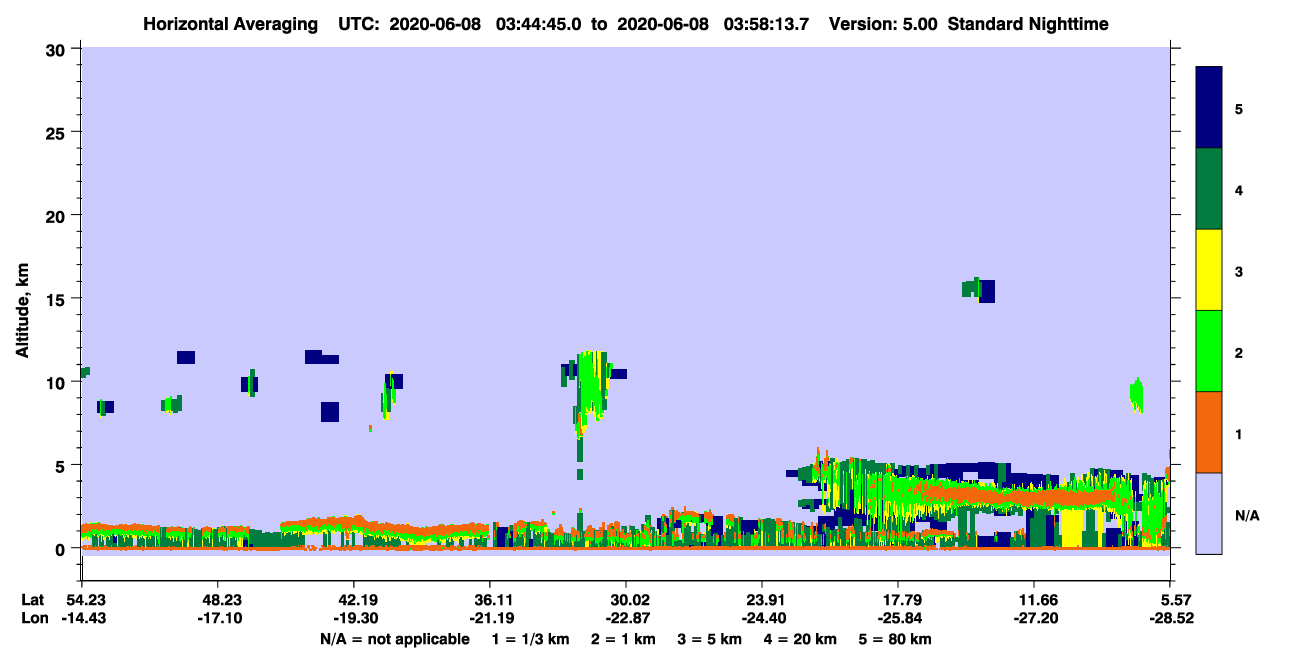Click the small green feature at 9 km near plot's right edge
1300x667 pixels.
click(x=1136, y=395)
